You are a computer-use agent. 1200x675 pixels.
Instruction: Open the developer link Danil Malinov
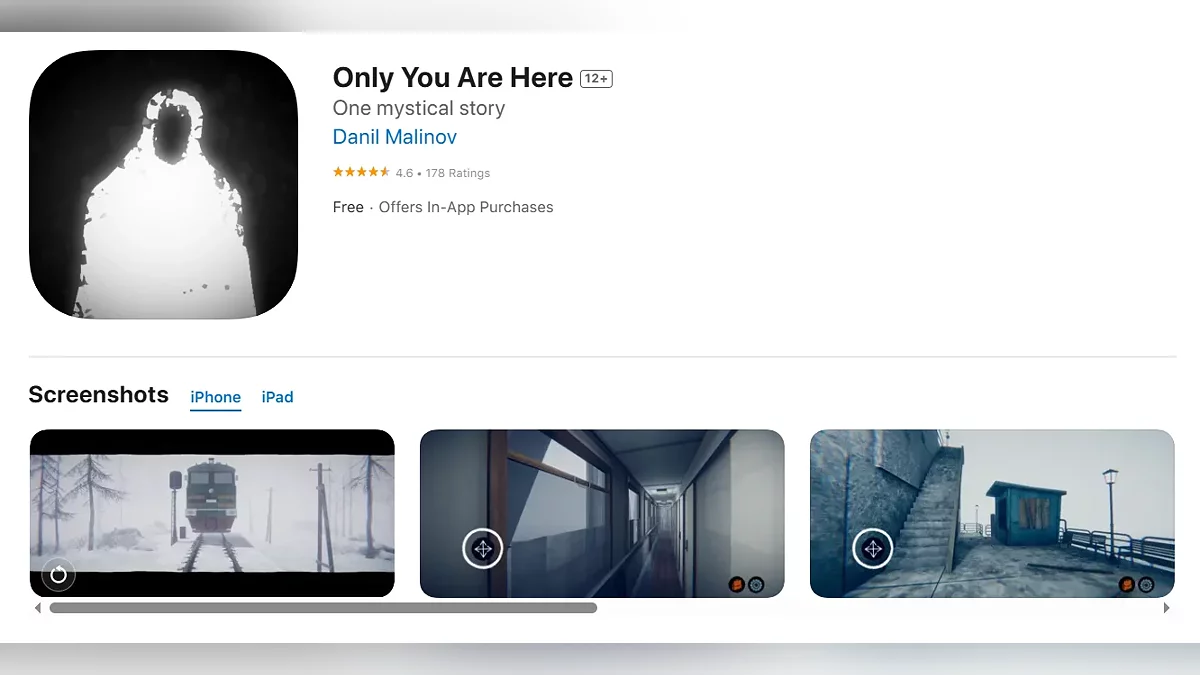point(395,137)
